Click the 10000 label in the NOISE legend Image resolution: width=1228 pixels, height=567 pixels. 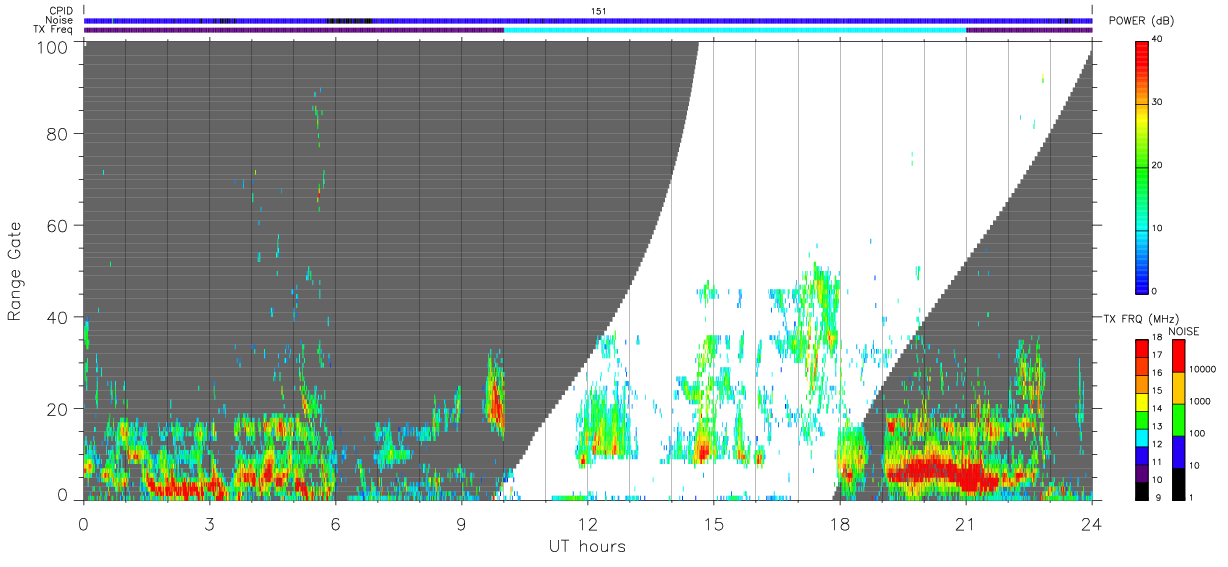pyautogui.click(x=1202, y=370)
